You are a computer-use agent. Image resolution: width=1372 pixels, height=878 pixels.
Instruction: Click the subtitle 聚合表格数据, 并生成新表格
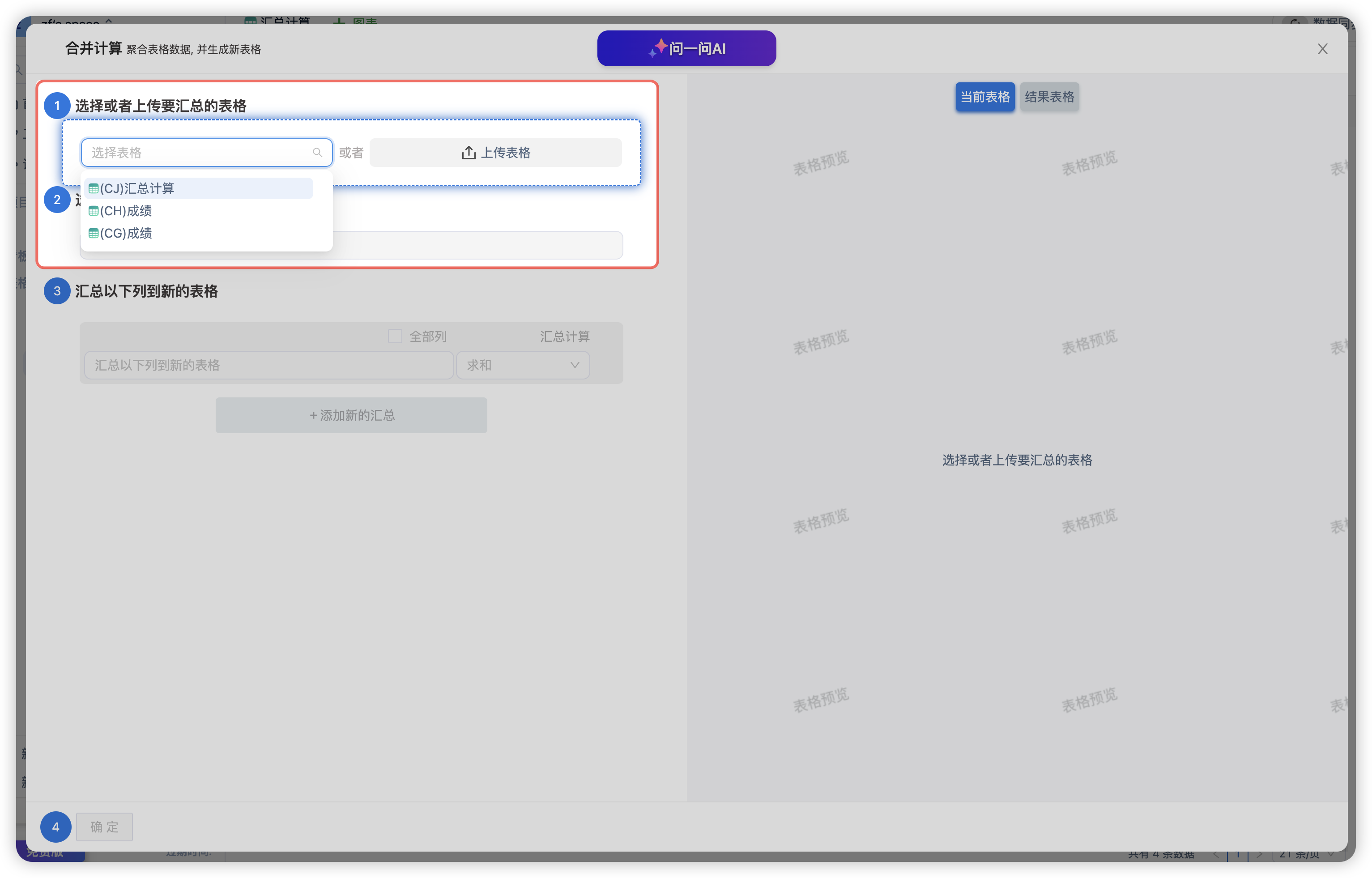(x=193, y=50)
